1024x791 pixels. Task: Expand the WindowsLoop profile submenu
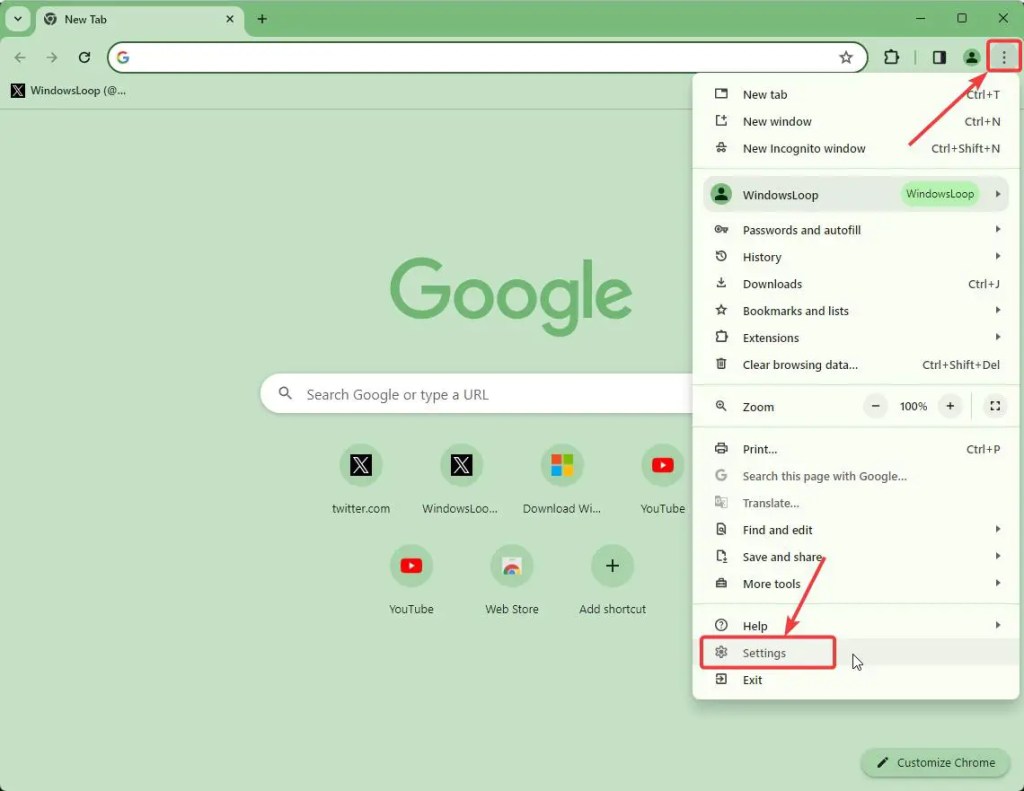pos(856,194)
